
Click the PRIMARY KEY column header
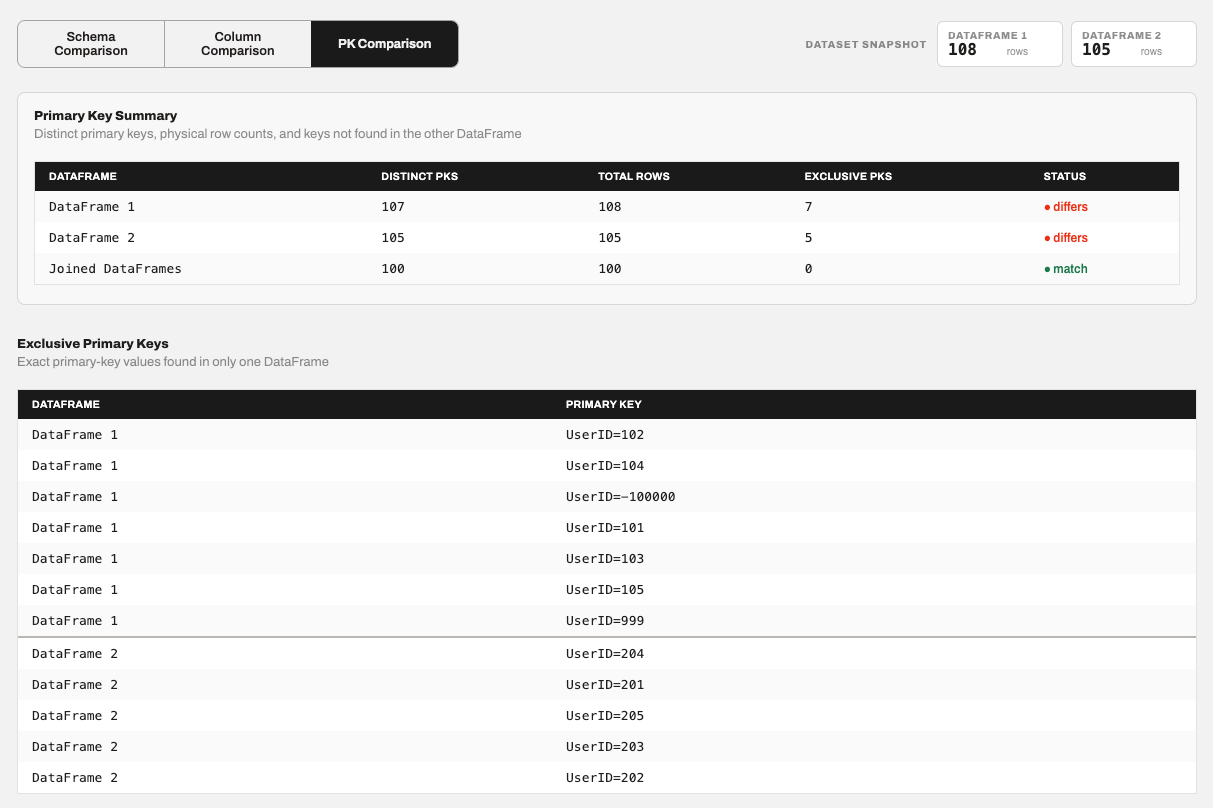pyautogui.click(x=604, y=404)
